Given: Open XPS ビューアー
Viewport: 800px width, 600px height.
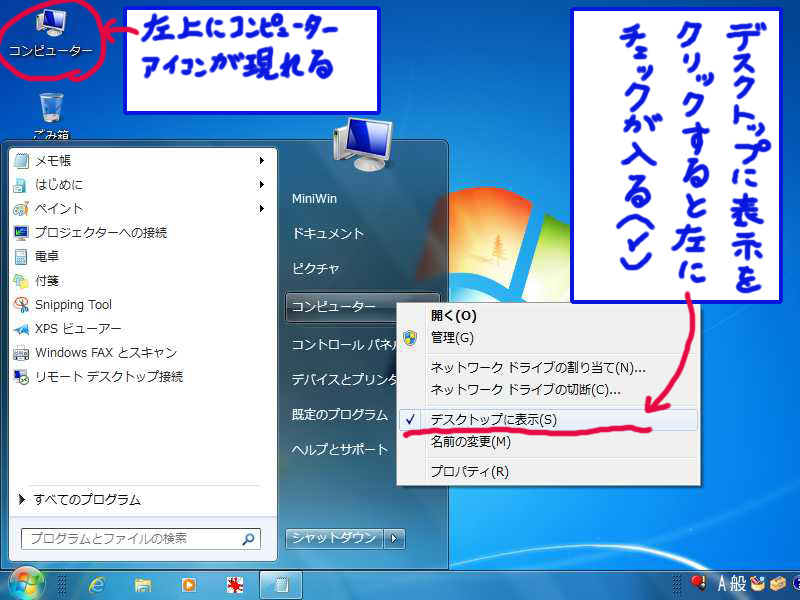Looking at the screenshot, I should click(x=75, y=329).
